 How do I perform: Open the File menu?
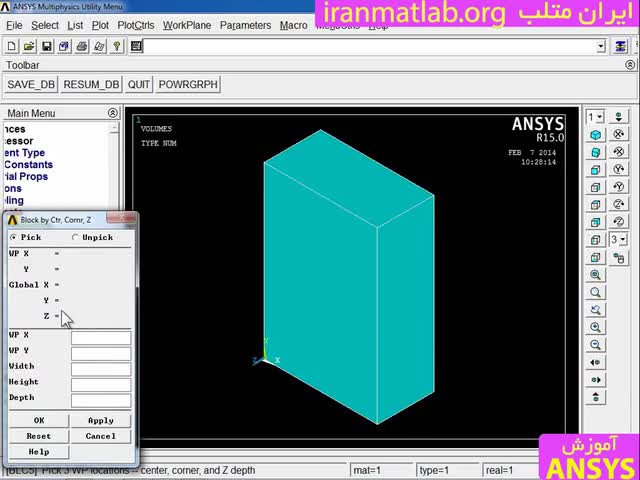[14, 25]
